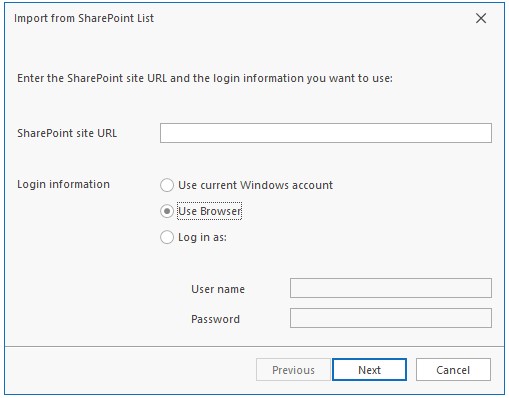Click the SharePoint site URL input field
The width and height of the screenshot is (509, 398).
point(326,133)
